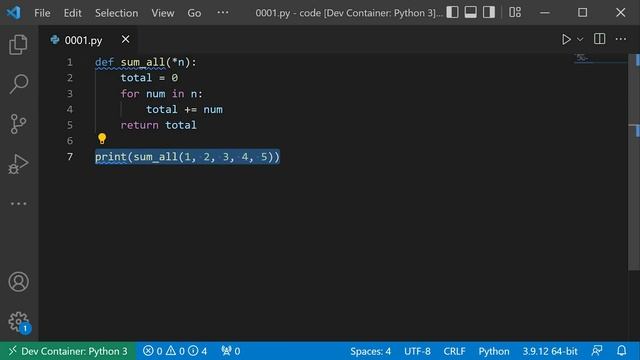Image resolution: width=640 pixels, height=360 pixels.
Task: Open the errors count in status bar
Action: [153, 351]
